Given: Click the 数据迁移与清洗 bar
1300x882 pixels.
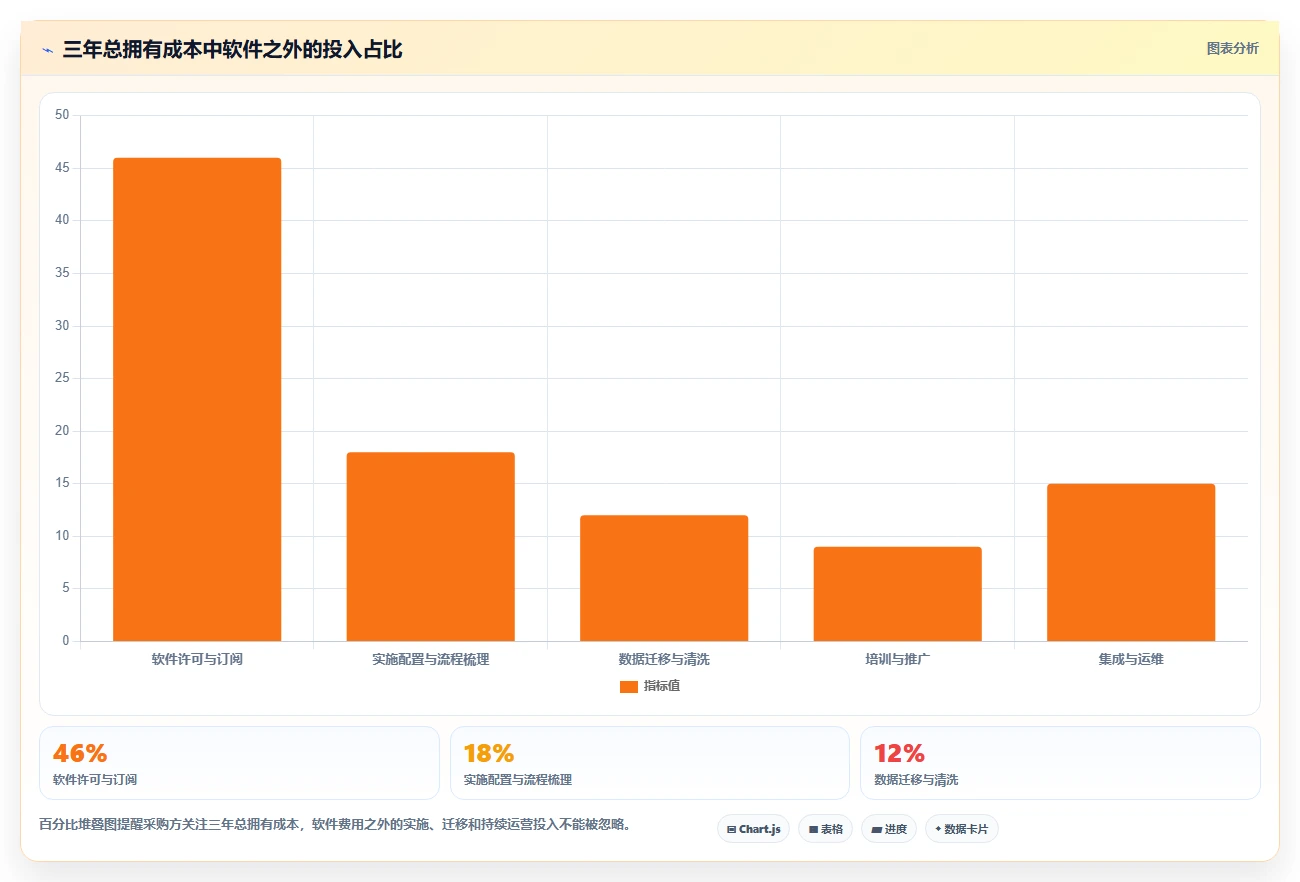Looking at the screenshot, I should click(x=664, y=578).
